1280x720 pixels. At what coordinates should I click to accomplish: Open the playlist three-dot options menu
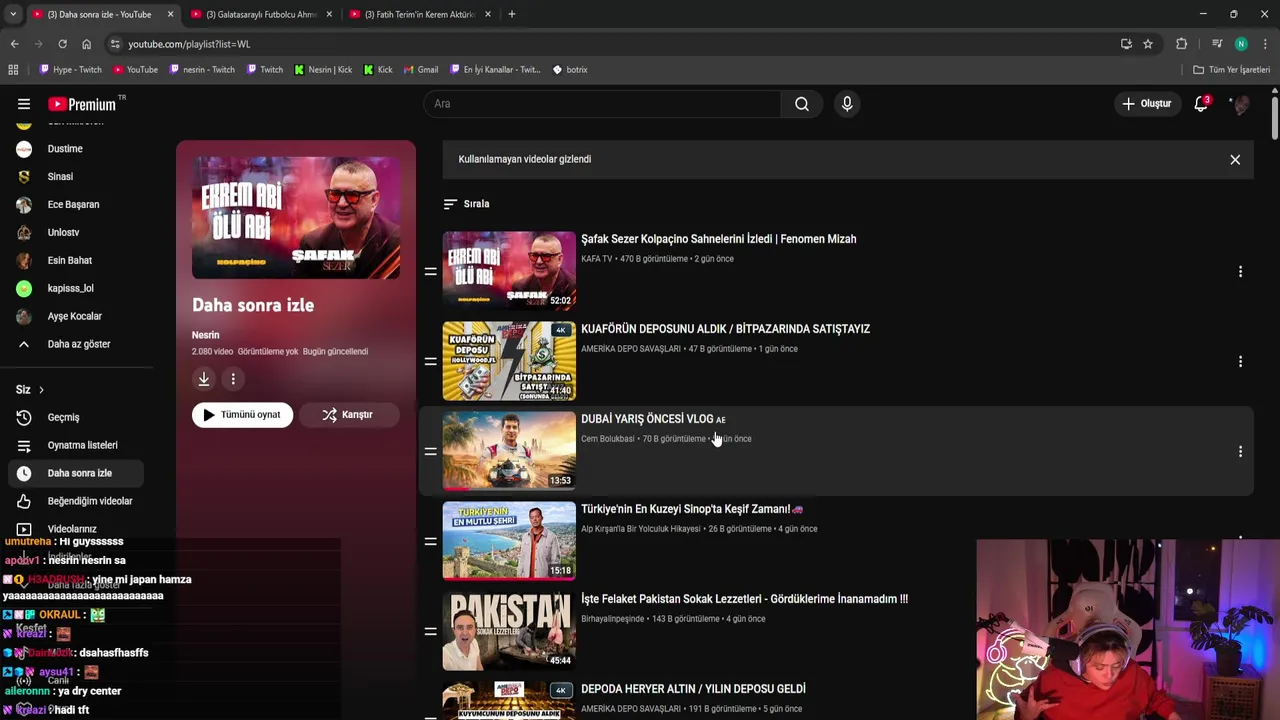pyautogui.click(x=233, y=379)
